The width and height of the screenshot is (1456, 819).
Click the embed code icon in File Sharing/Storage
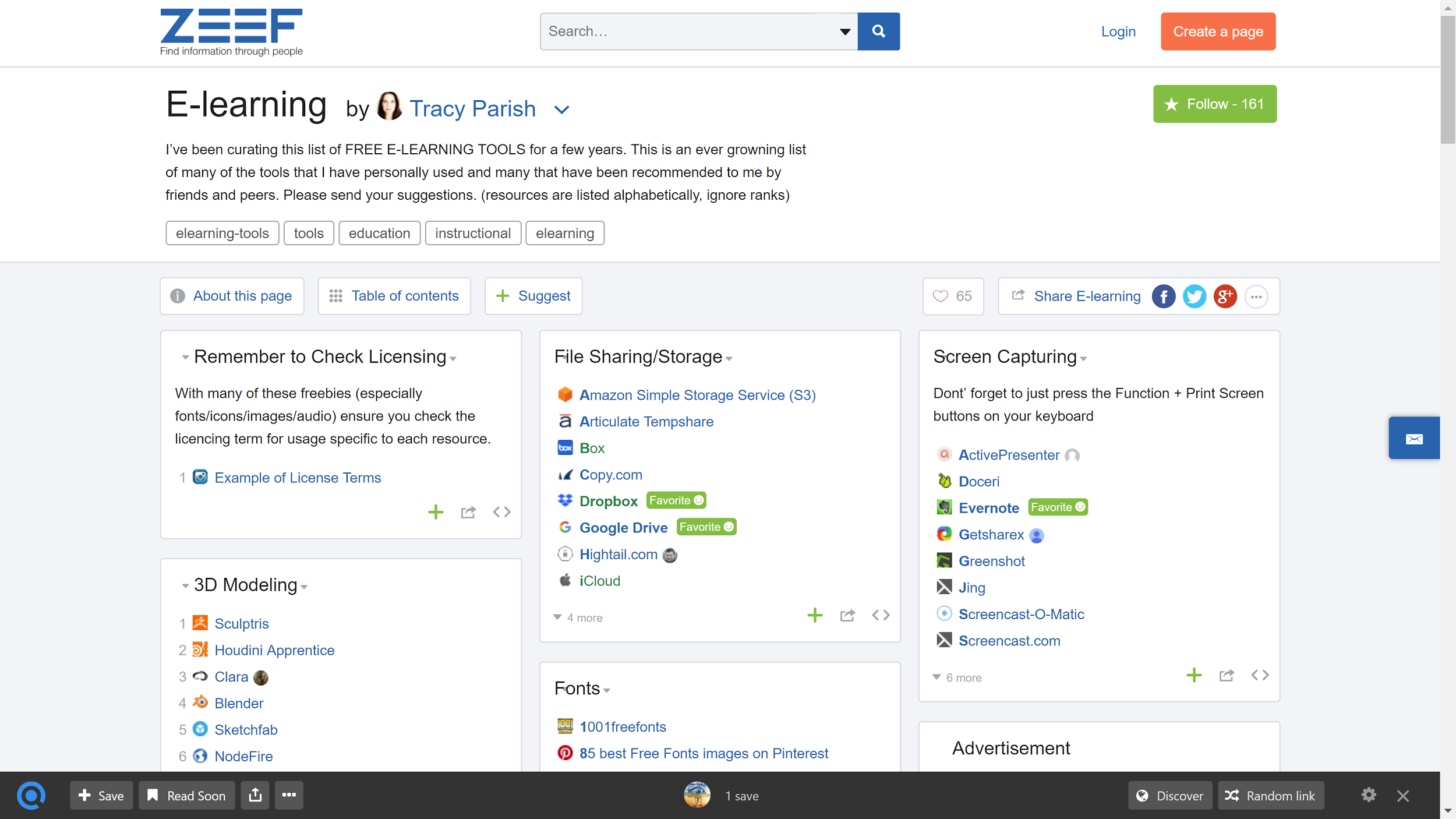(881, 615)
